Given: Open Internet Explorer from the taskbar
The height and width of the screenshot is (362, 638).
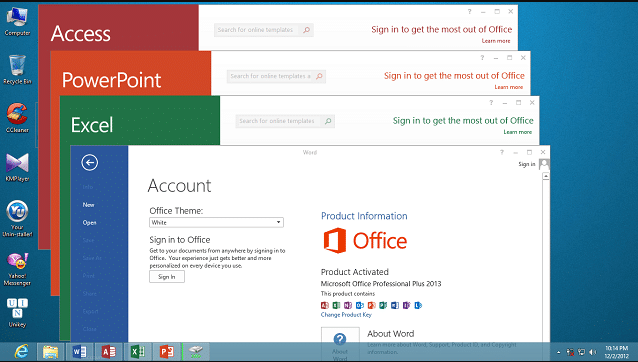Looking at the screenshot, I should [x=21, y=351].
